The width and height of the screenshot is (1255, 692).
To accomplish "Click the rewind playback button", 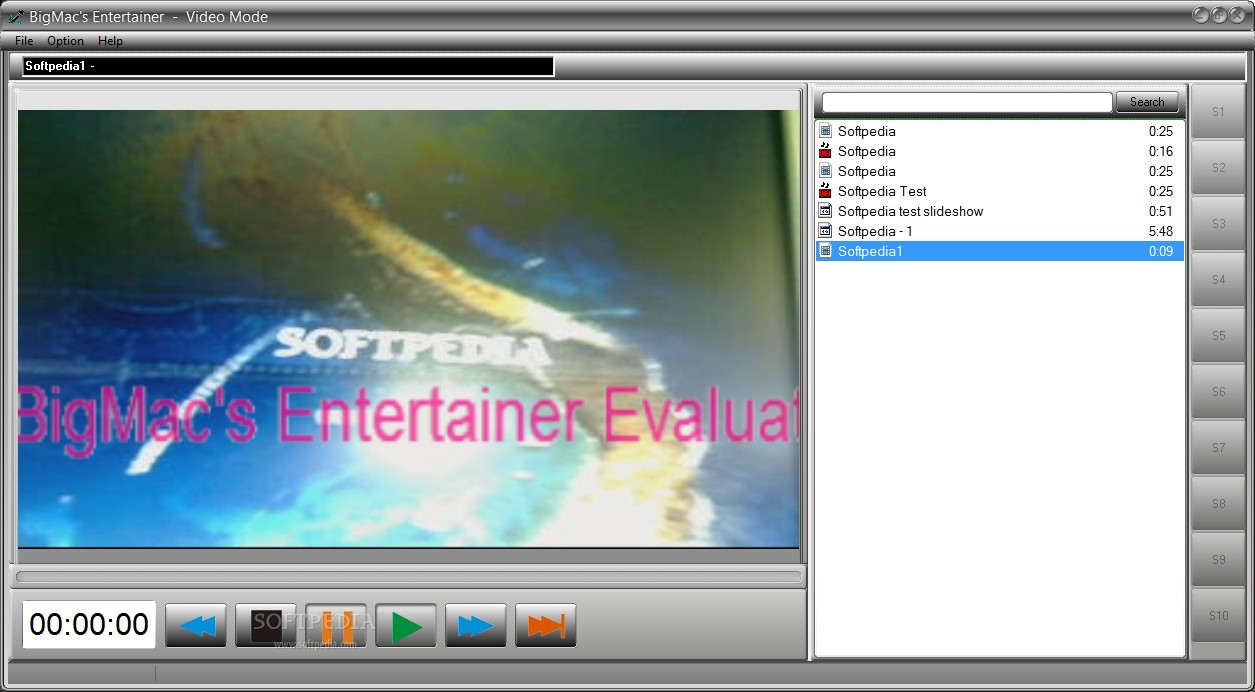I will pos(196,626).
